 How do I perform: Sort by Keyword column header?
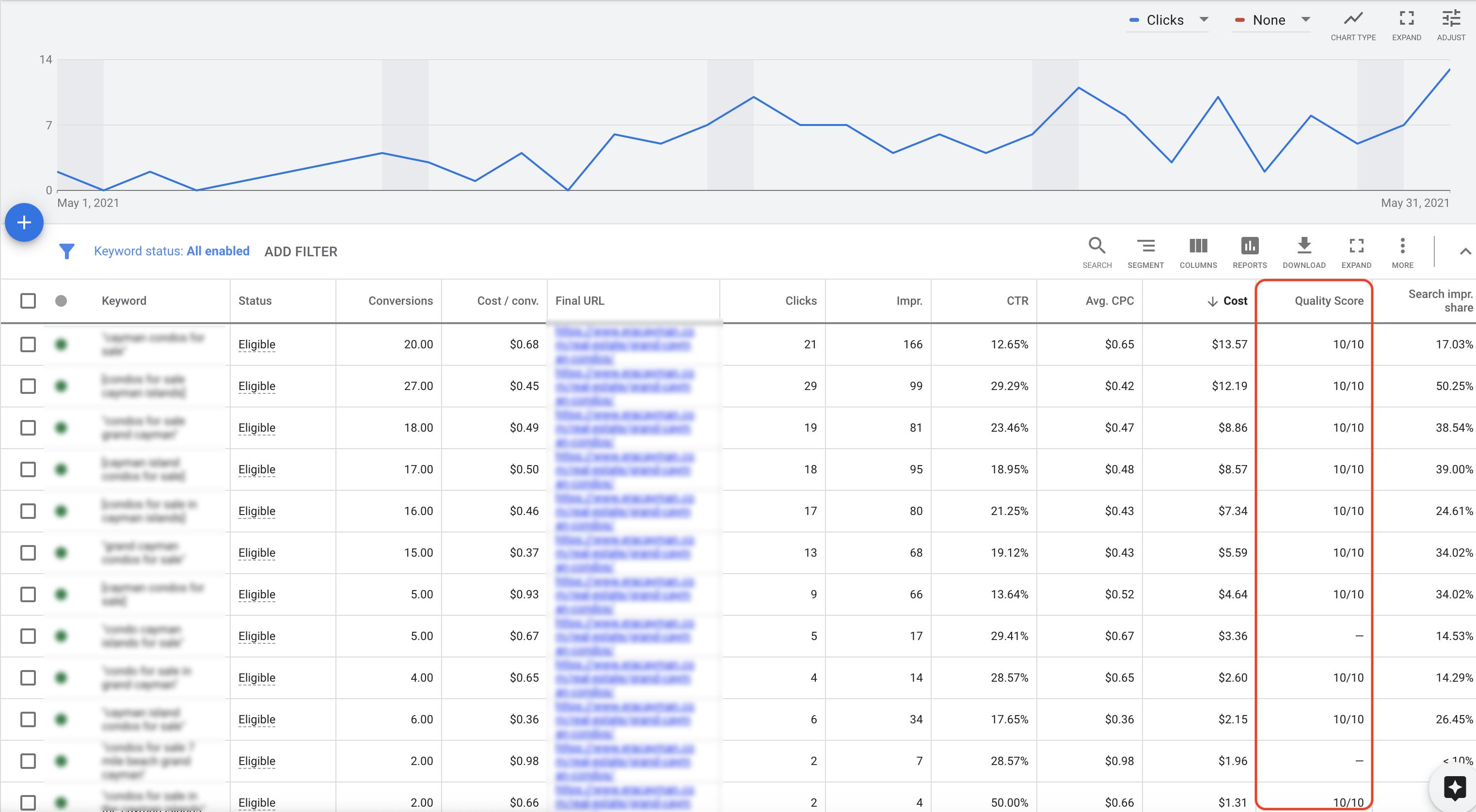[124, 301]
